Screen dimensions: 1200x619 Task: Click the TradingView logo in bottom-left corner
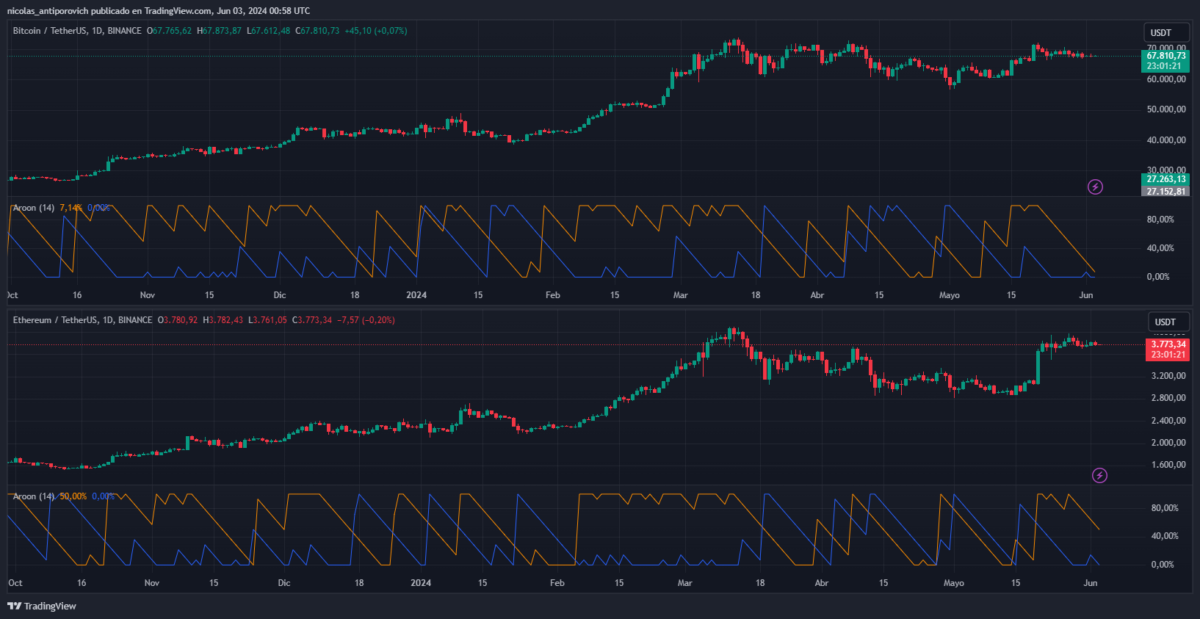pos(42,606)
